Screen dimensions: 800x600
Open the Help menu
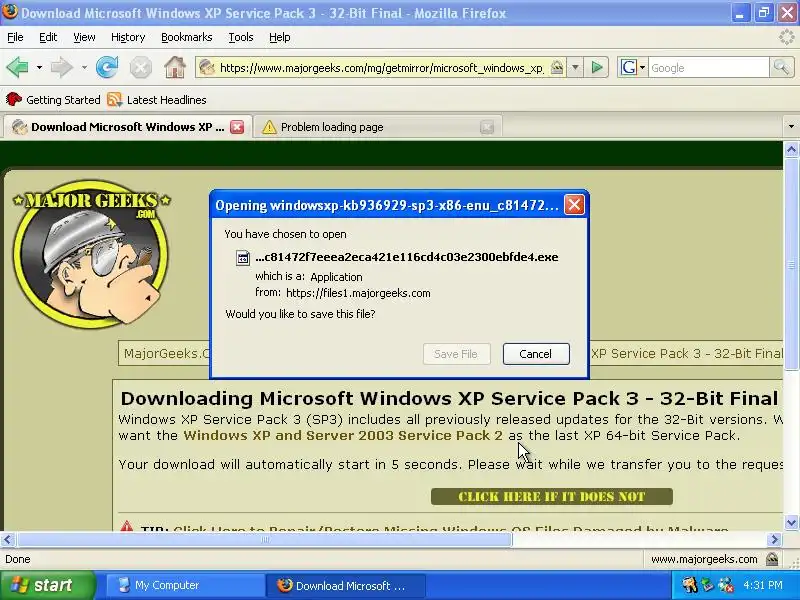pyautogui.click(x=280, y=37)
